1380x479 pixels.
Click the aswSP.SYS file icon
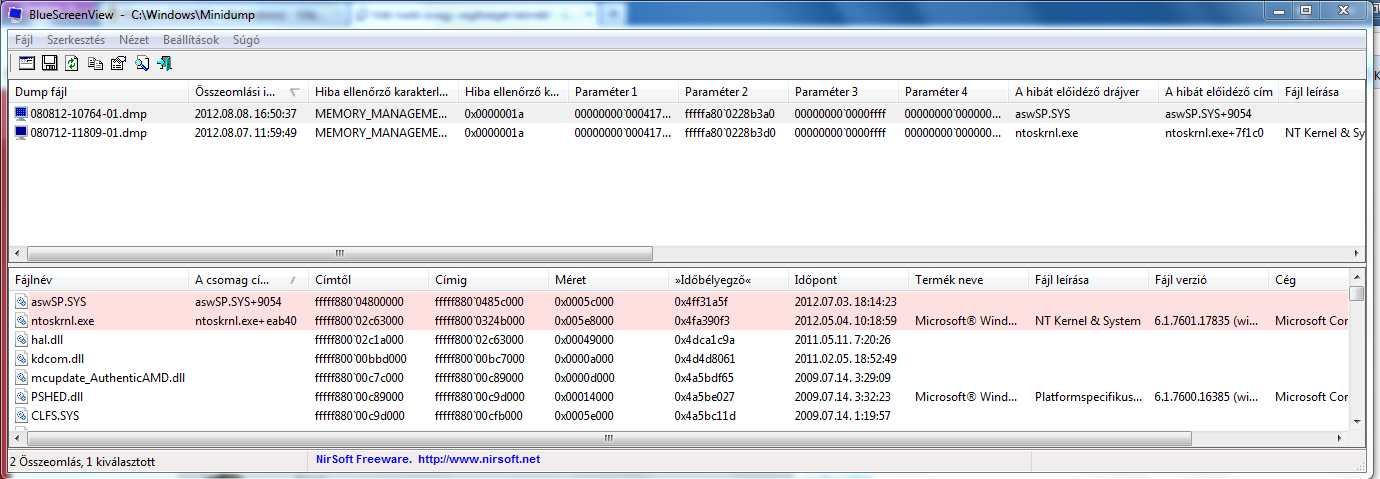click(x=21, y=301)
